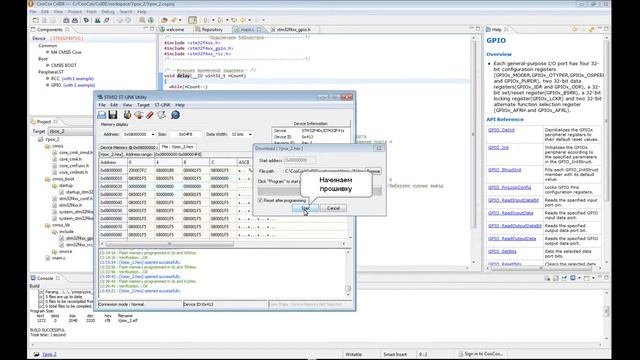The image size is (640, 360).
Task: Click the Start button in Download dialog
Action: coord(305,208)
